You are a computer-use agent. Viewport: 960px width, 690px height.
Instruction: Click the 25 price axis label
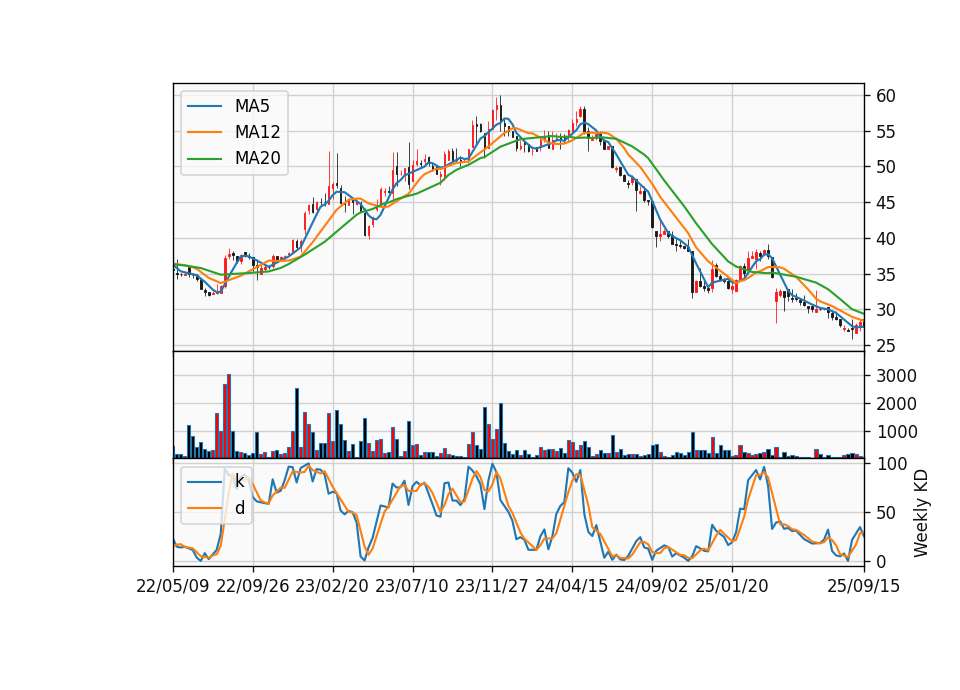(885, 346)
